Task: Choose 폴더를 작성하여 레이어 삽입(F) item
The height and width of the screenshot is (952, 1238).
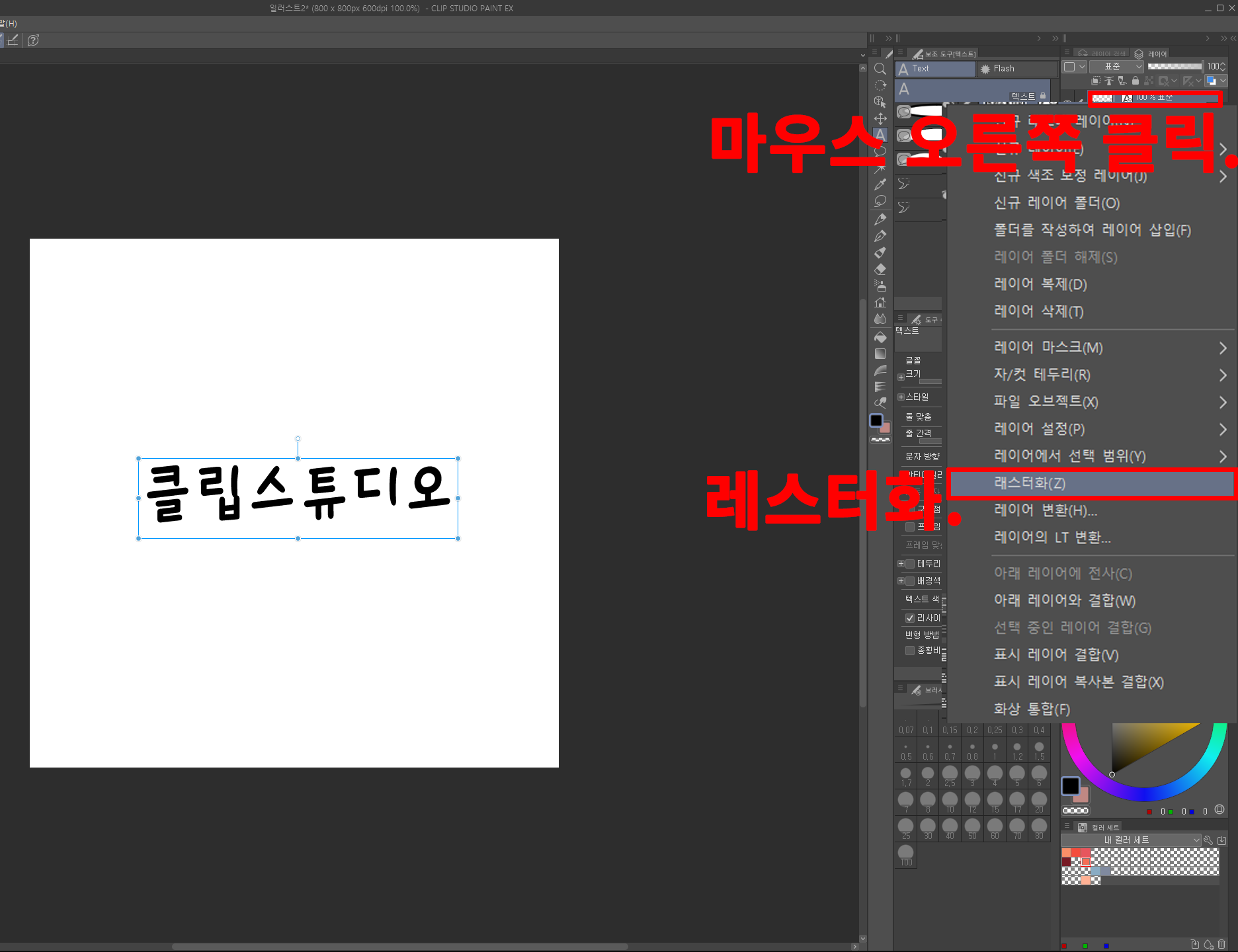Action: (1092, 230)
